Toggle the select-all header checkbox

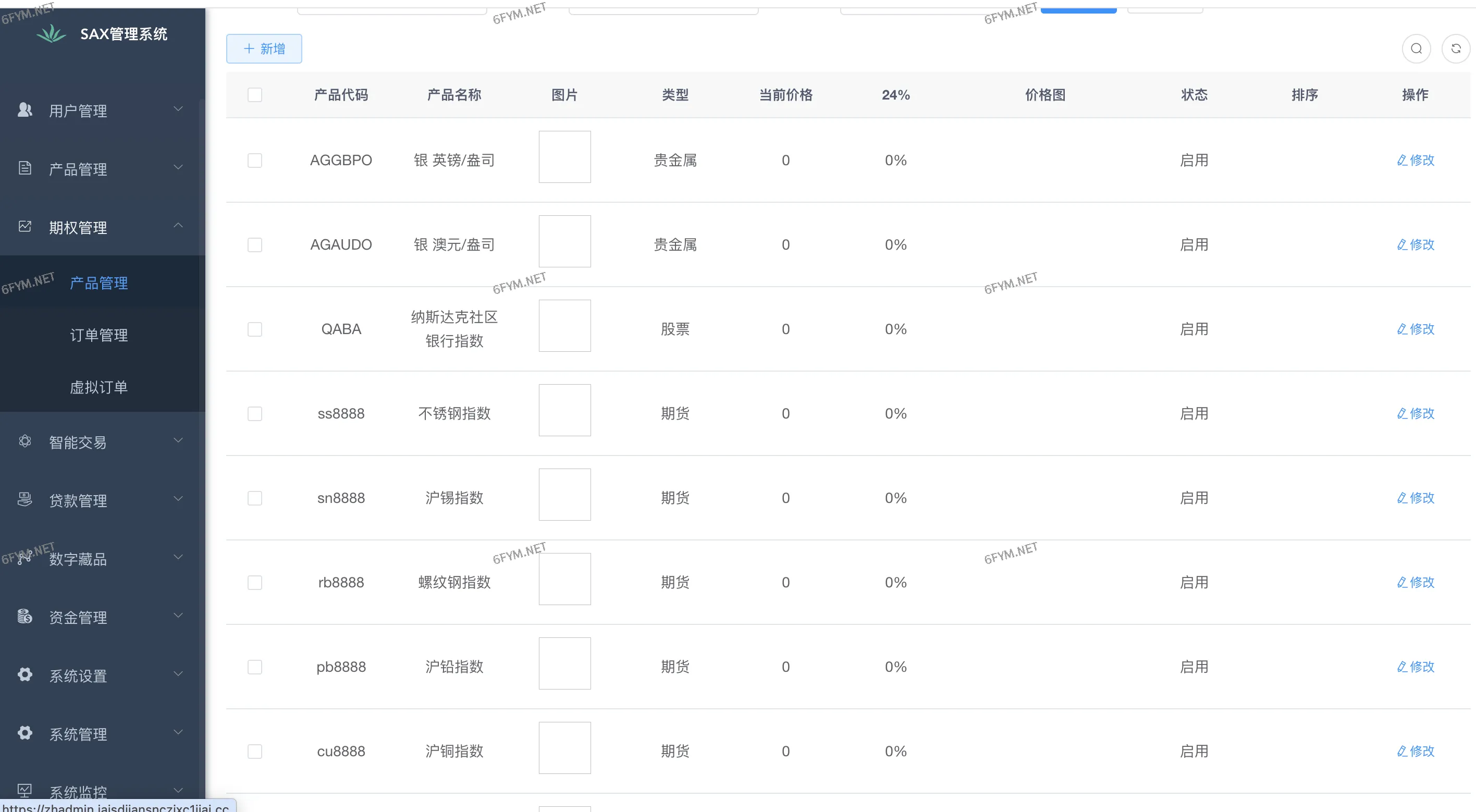[x=254, y=94]
